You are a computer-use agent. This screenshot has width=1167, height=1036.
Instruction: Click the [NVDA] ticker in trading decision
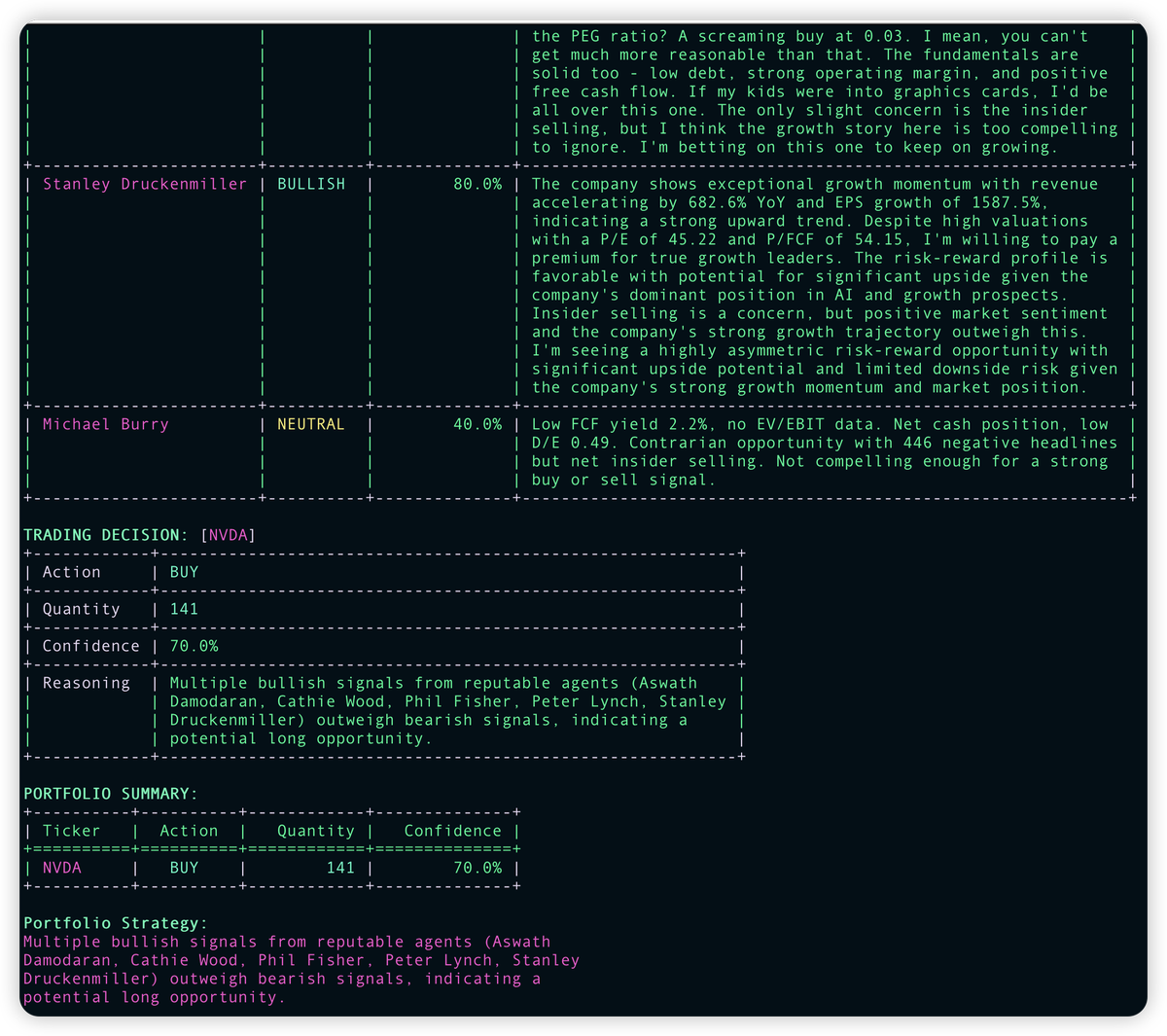pyautogui.click(x=229, y=535)
